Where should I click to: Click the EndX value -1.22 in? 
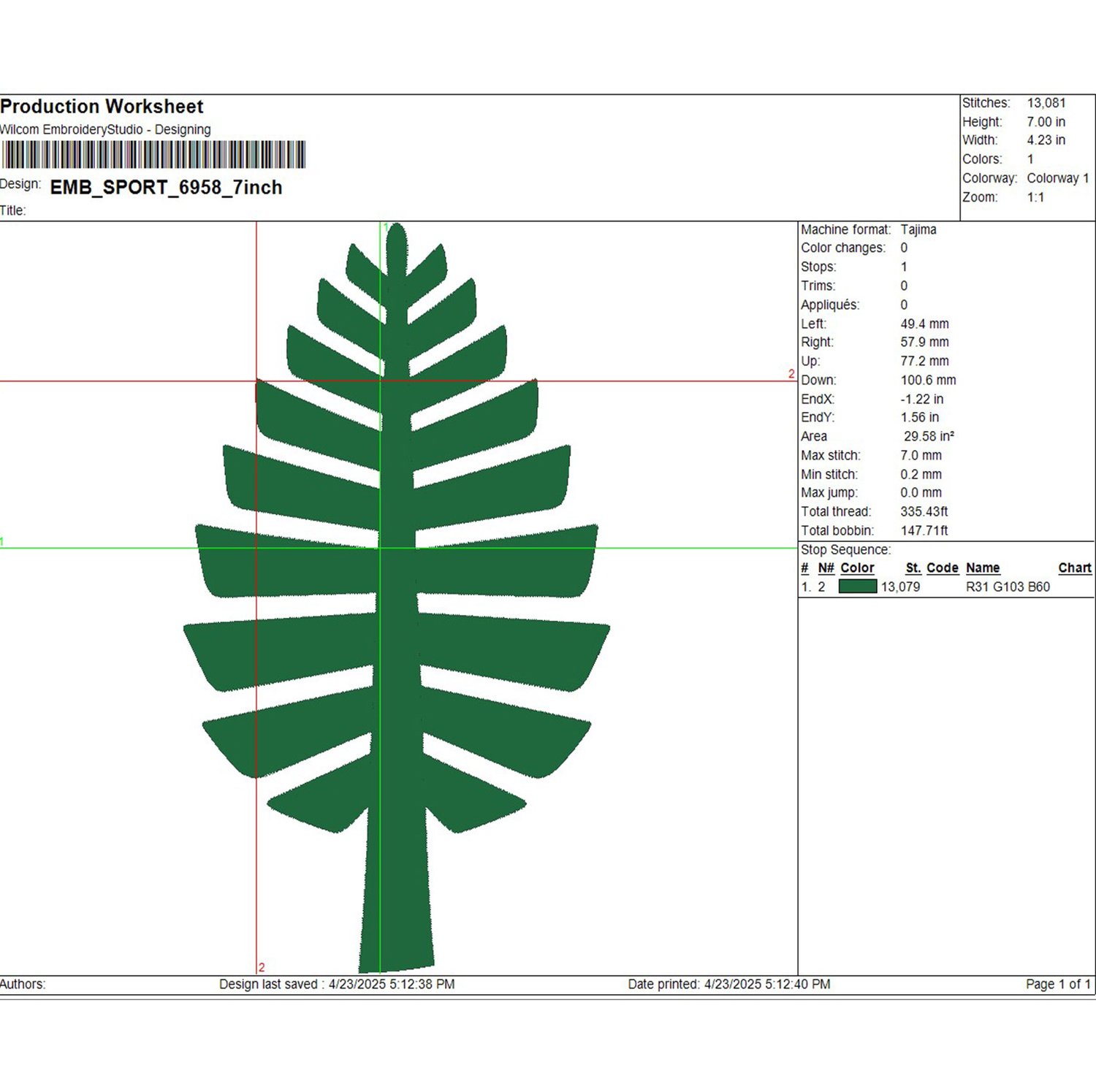[922, 399]
